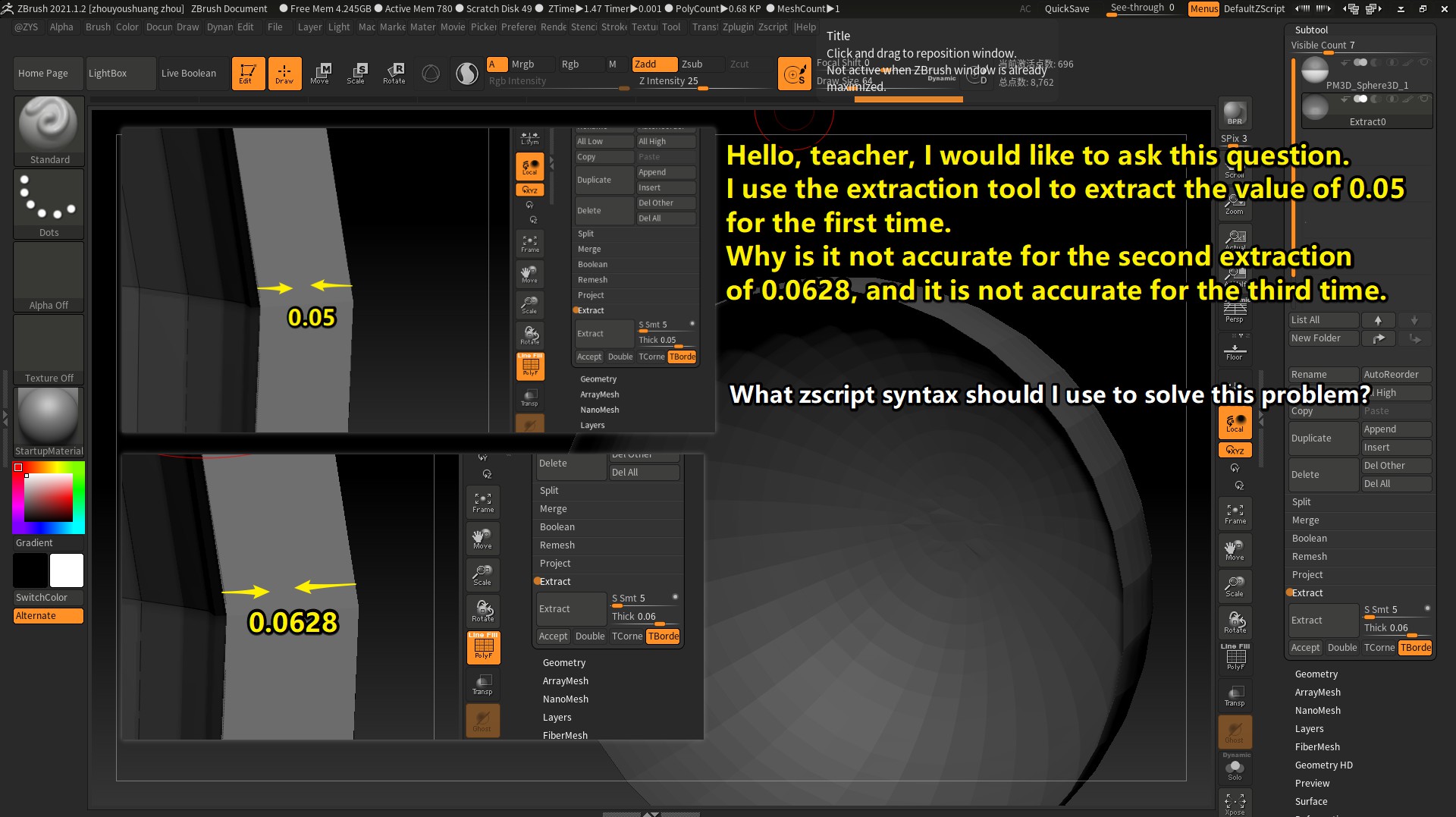Click the BPR render icon
The image size is (1456, 817).
(x=1235, y=113)
